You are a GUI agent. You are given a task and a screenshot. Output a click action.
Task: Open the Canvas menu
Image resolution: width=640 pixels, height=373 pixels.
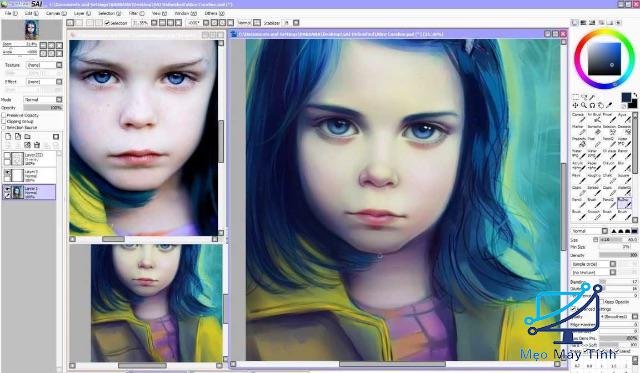pos(56,13)
